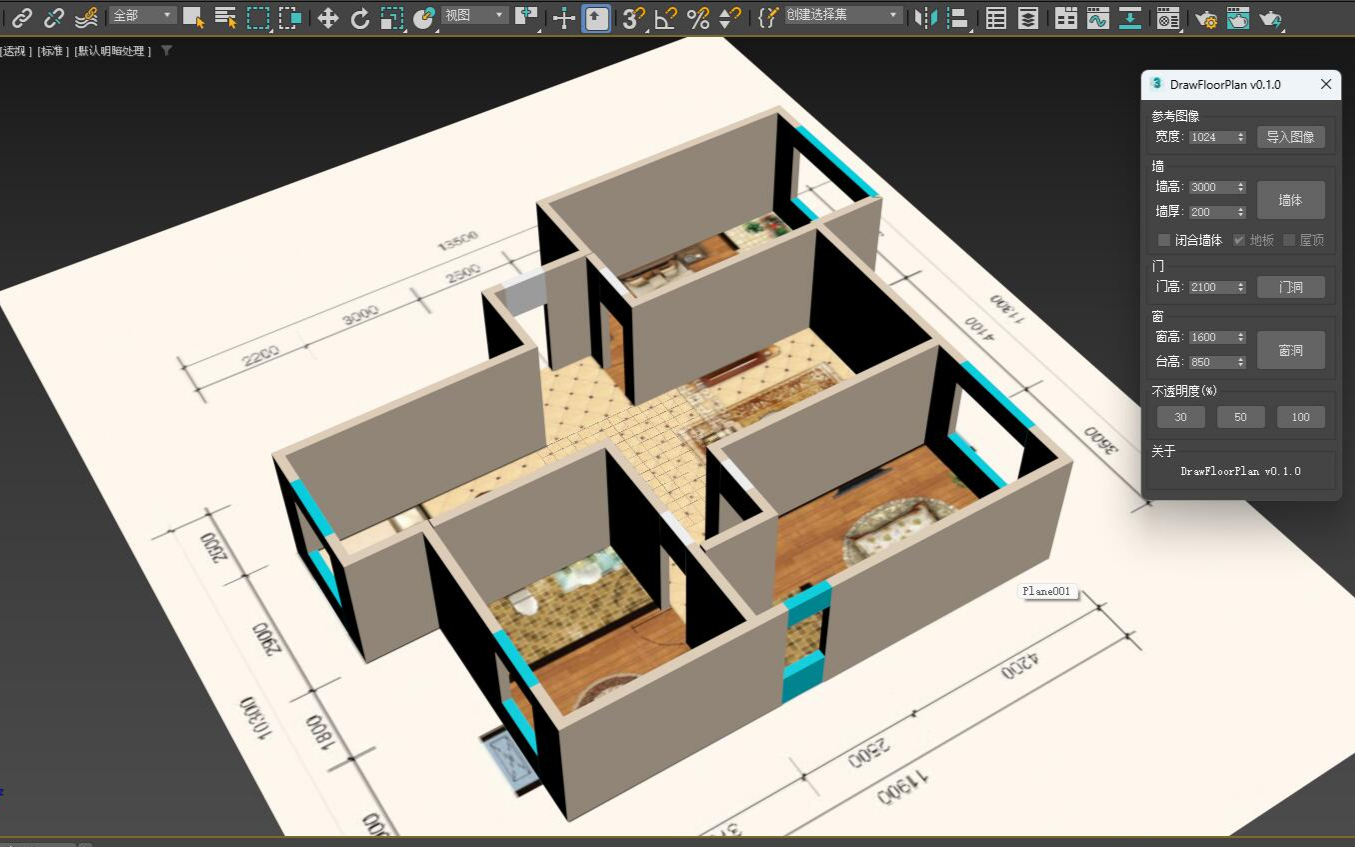Screen dimensions: 1355x847
Task: Open the Material Editor icon
Action: pyautogui.click(x=1167, y=17)
